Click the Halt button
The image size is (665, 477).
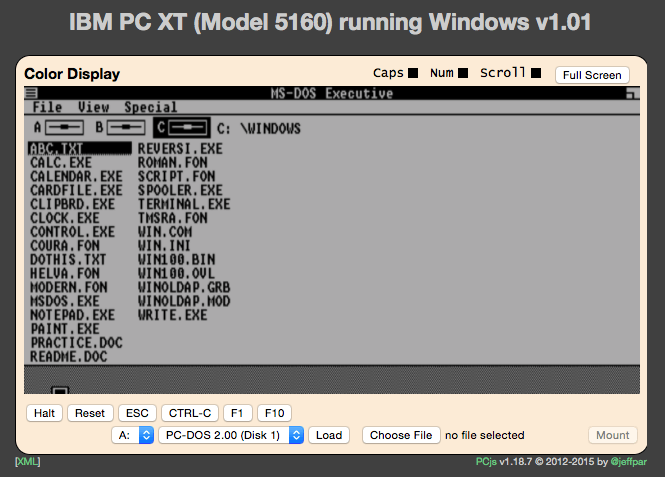(45, 413)
